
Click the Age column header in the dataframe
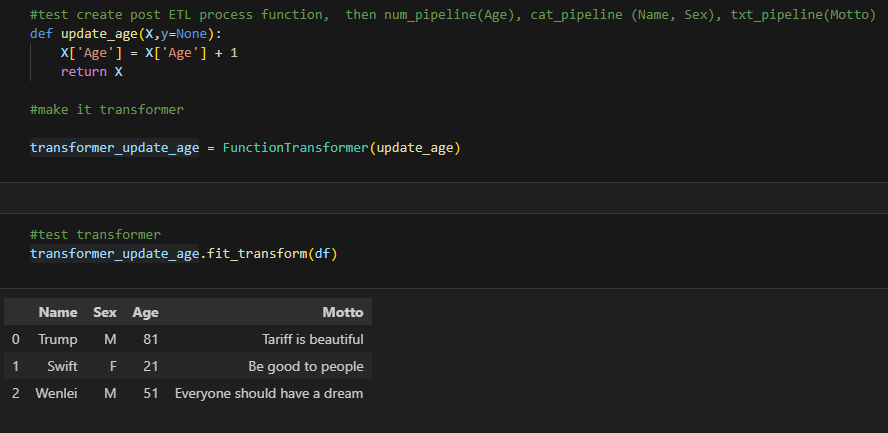(146, 312)
